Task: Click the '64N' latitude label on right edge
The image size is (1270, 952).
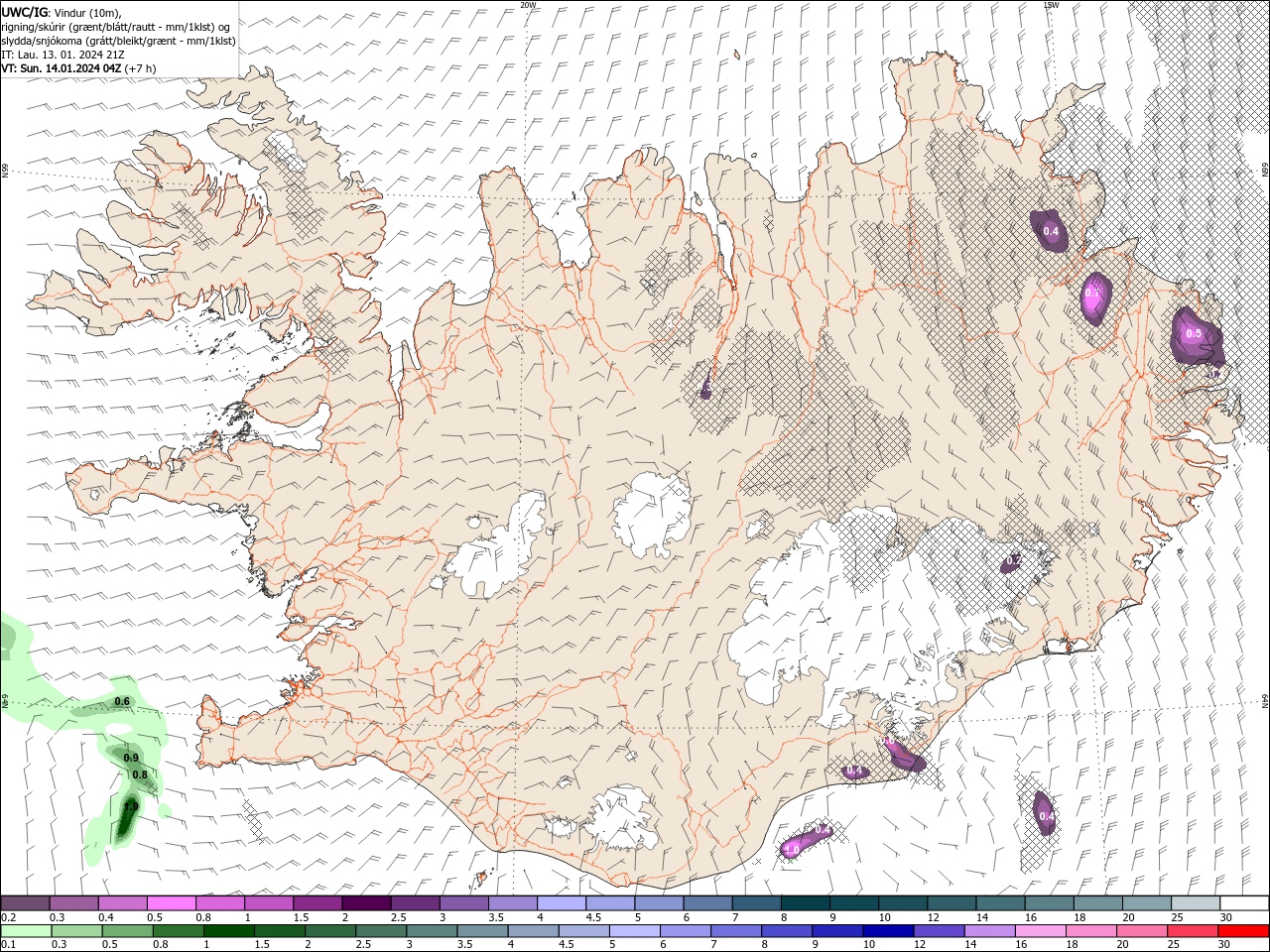Action: [x=1265, y=700]
